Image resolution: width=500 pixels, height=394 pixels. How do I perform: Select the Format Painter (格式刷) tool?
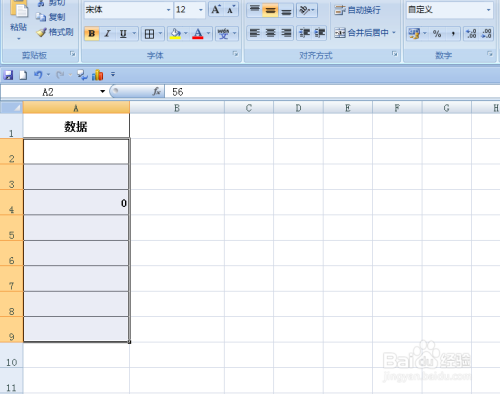point(55,32)
